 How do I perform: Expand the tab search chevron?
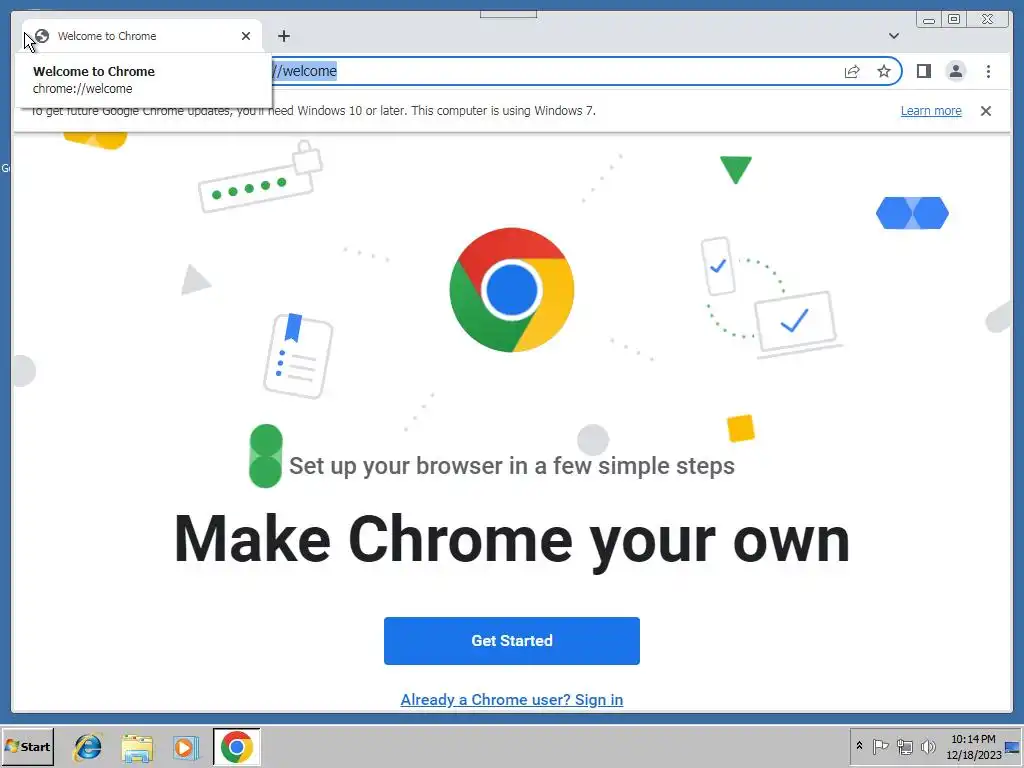[893, 36]
